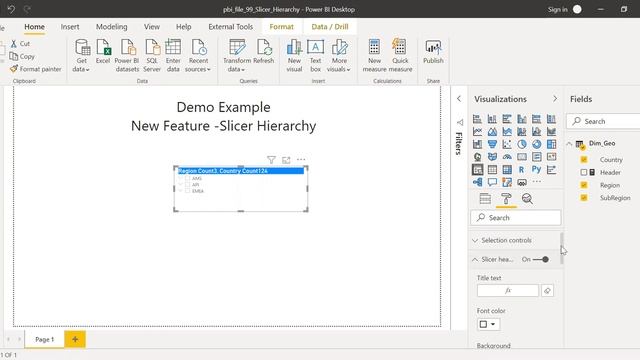Open the Data / Drill tab
This screenshot has height=360, width=640.
pyautogui.click(x=330, y=27)
